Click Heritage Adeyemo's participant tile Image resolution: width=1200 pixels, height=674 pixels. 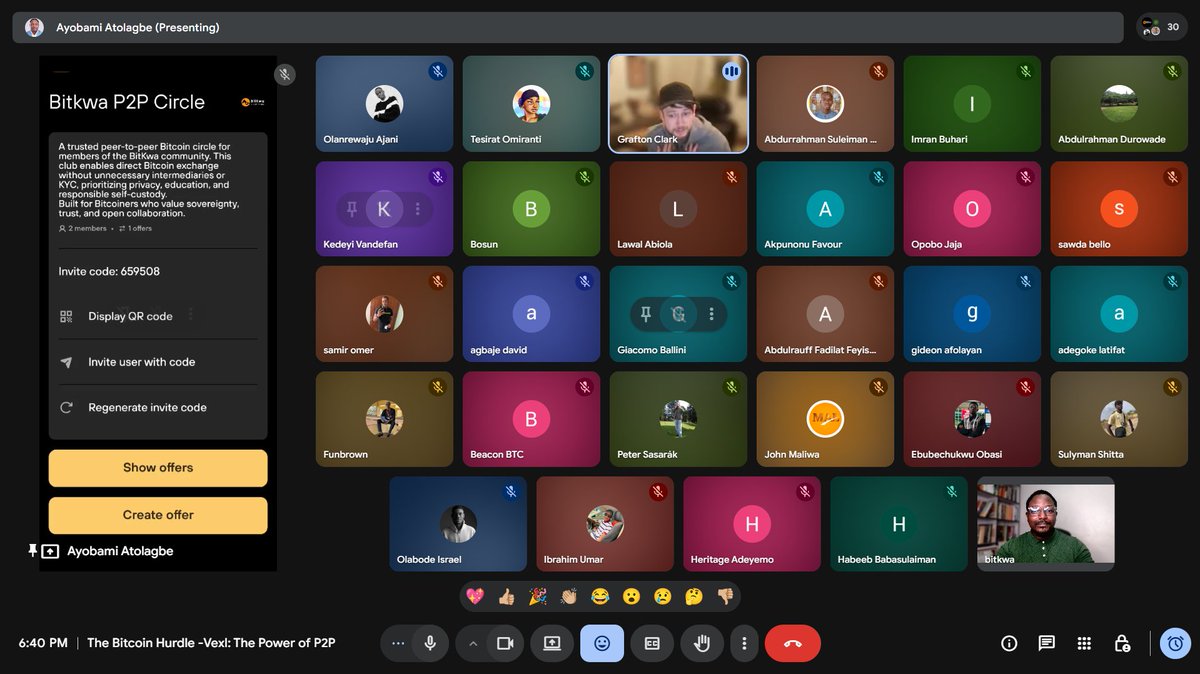coord(752,524)
